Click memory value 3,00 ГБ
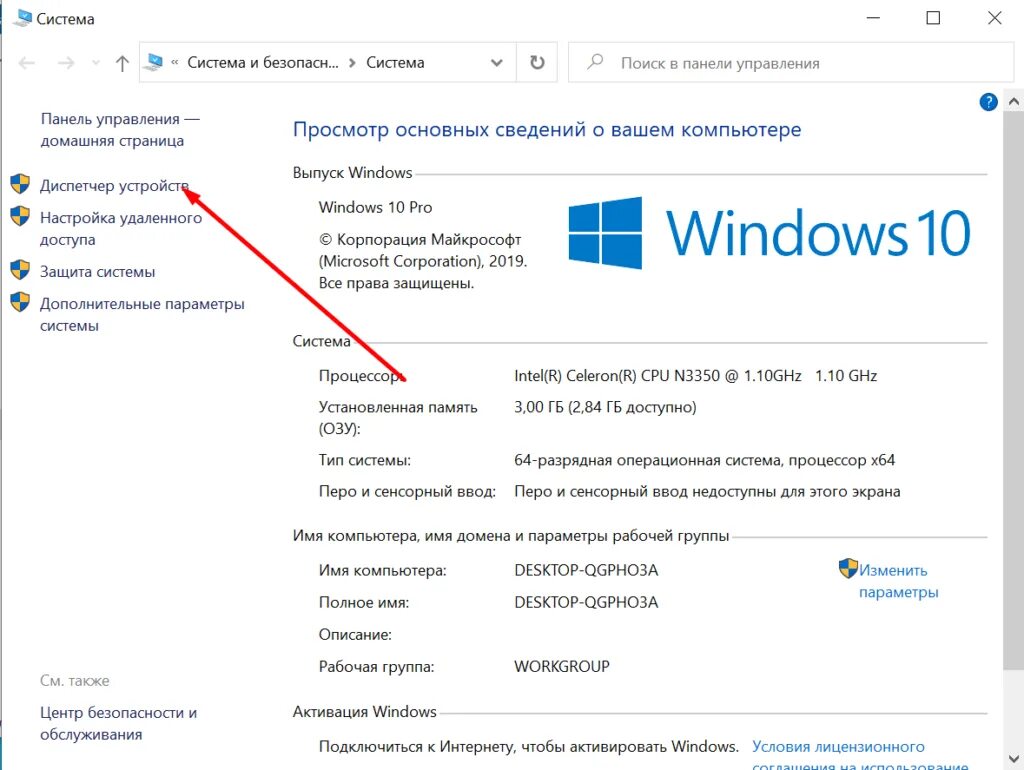 point(605,408)
